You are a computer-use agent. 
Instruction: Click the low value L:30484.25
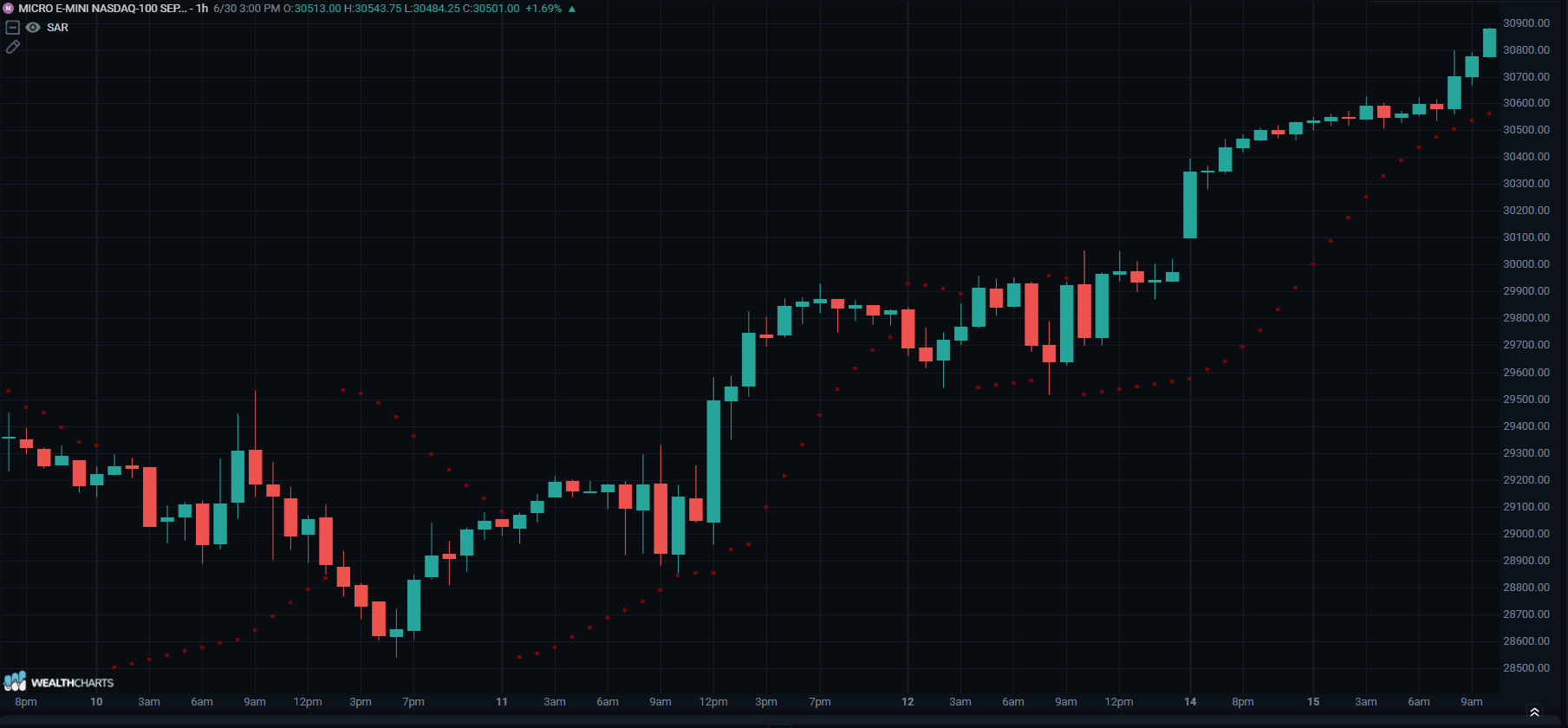pos(432,9)
